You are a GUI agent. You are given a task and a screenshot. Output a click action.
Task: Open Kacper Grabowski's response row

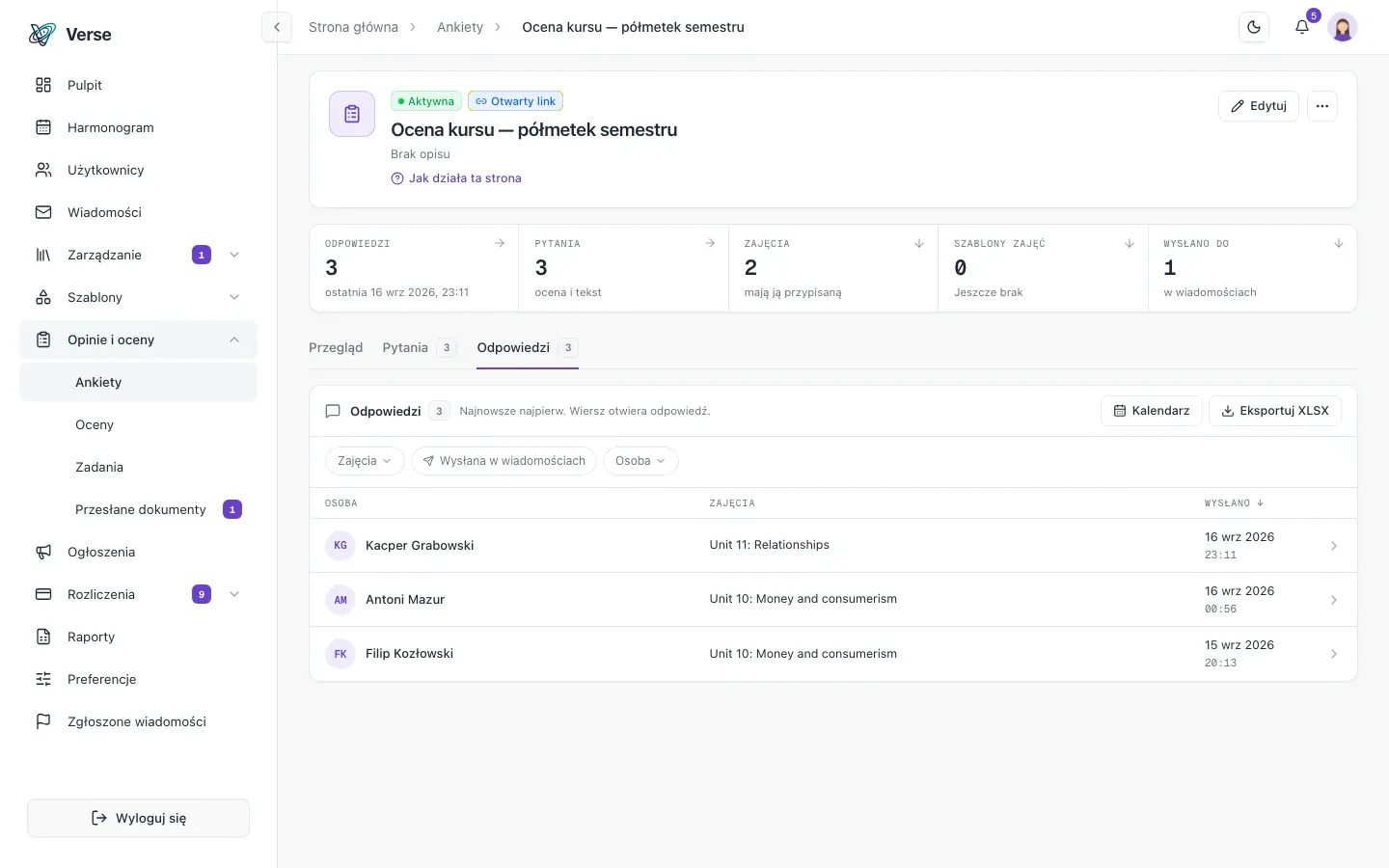pos(833,546)
